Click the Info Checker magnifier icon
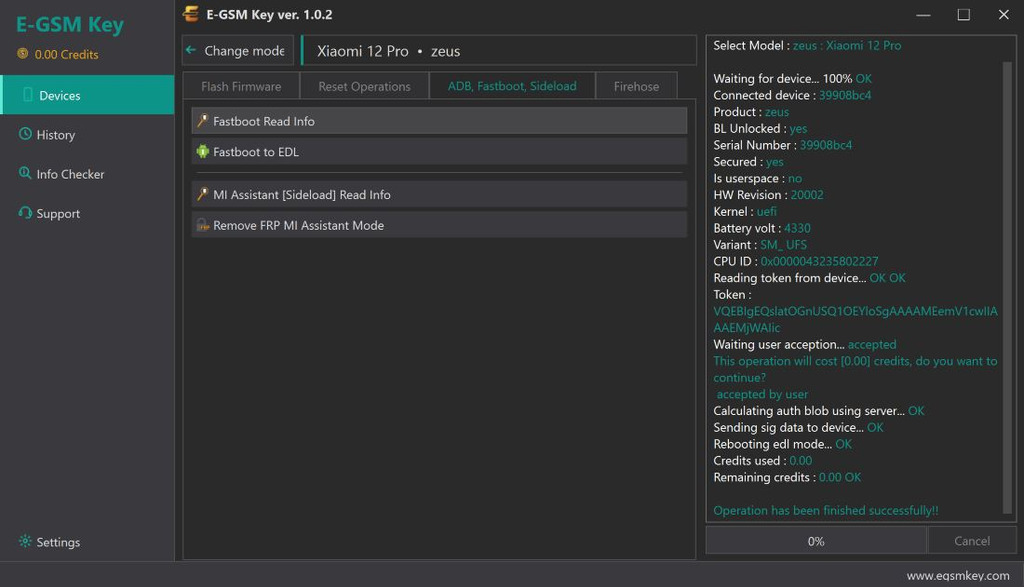 click(x=25, y=173)
